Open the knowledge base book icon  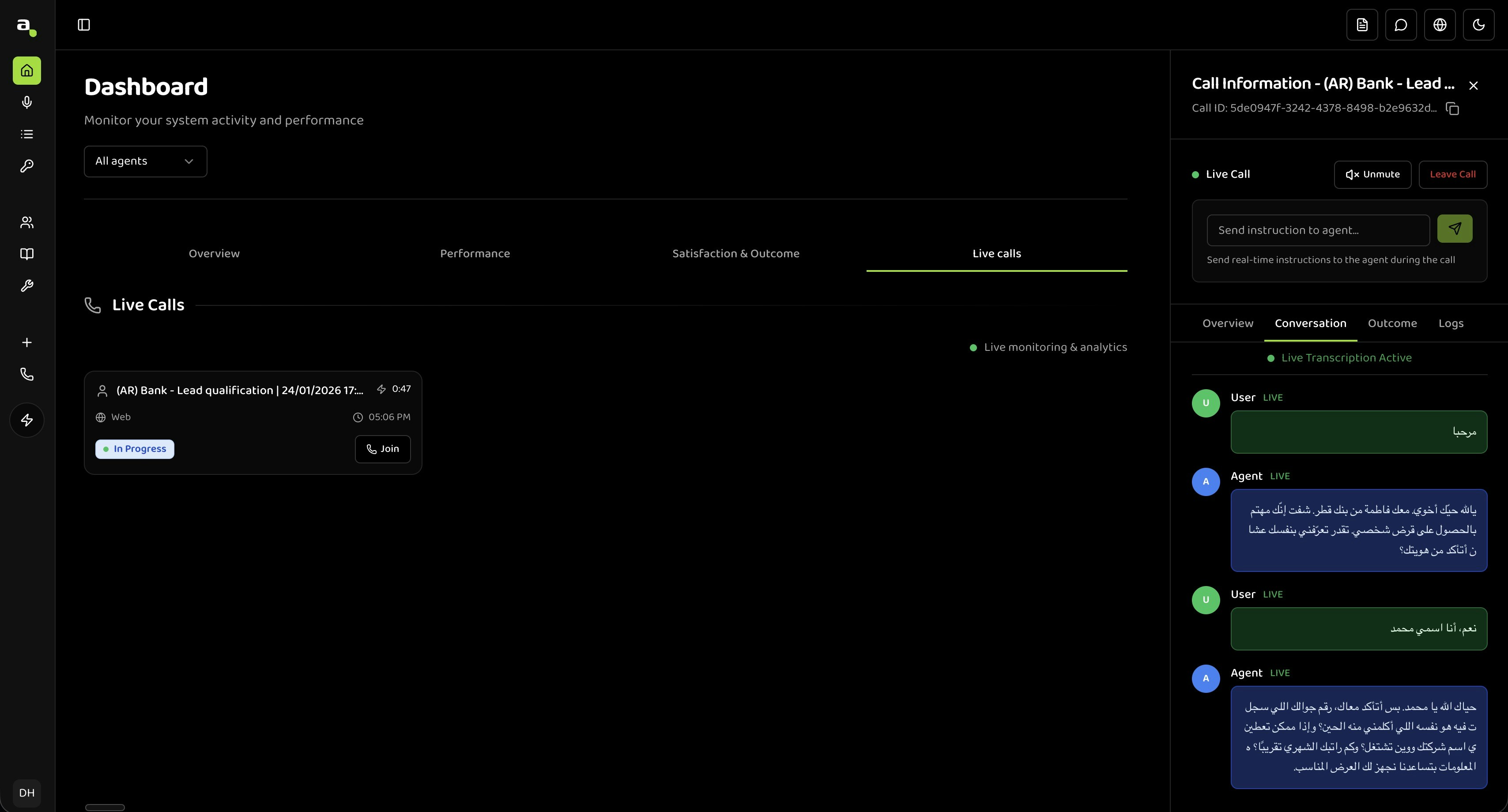(26, 254)
